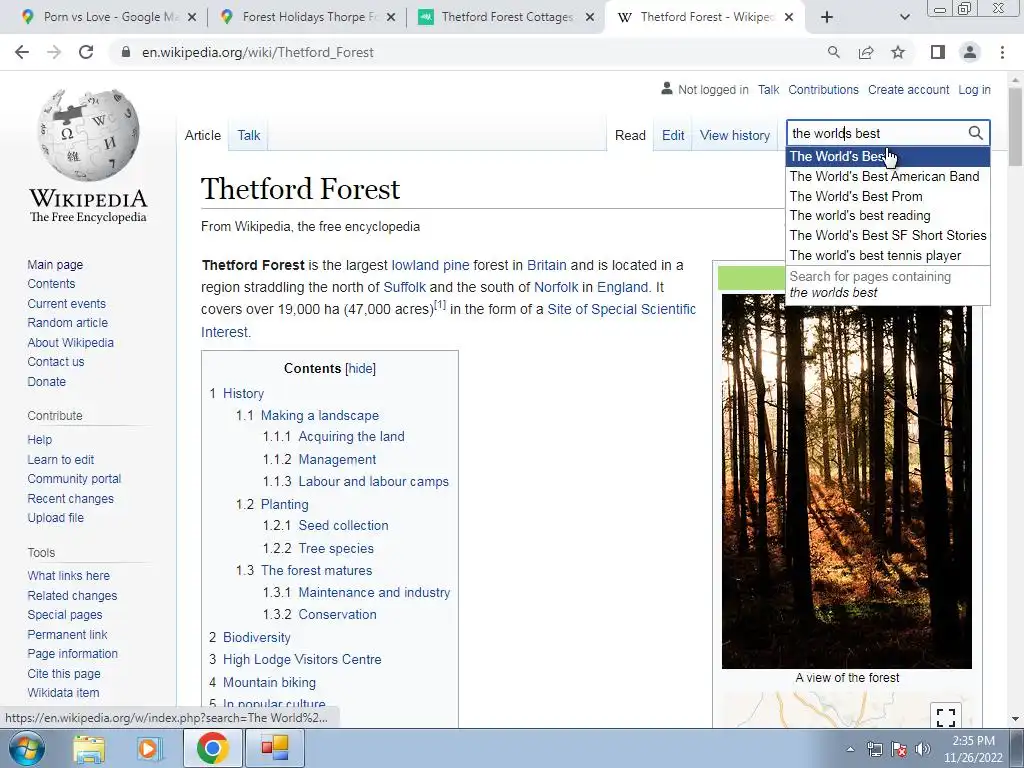Click inside the Wikipedia search field
Viewport: 1024px width, 768px height.
tap(877, 133)
